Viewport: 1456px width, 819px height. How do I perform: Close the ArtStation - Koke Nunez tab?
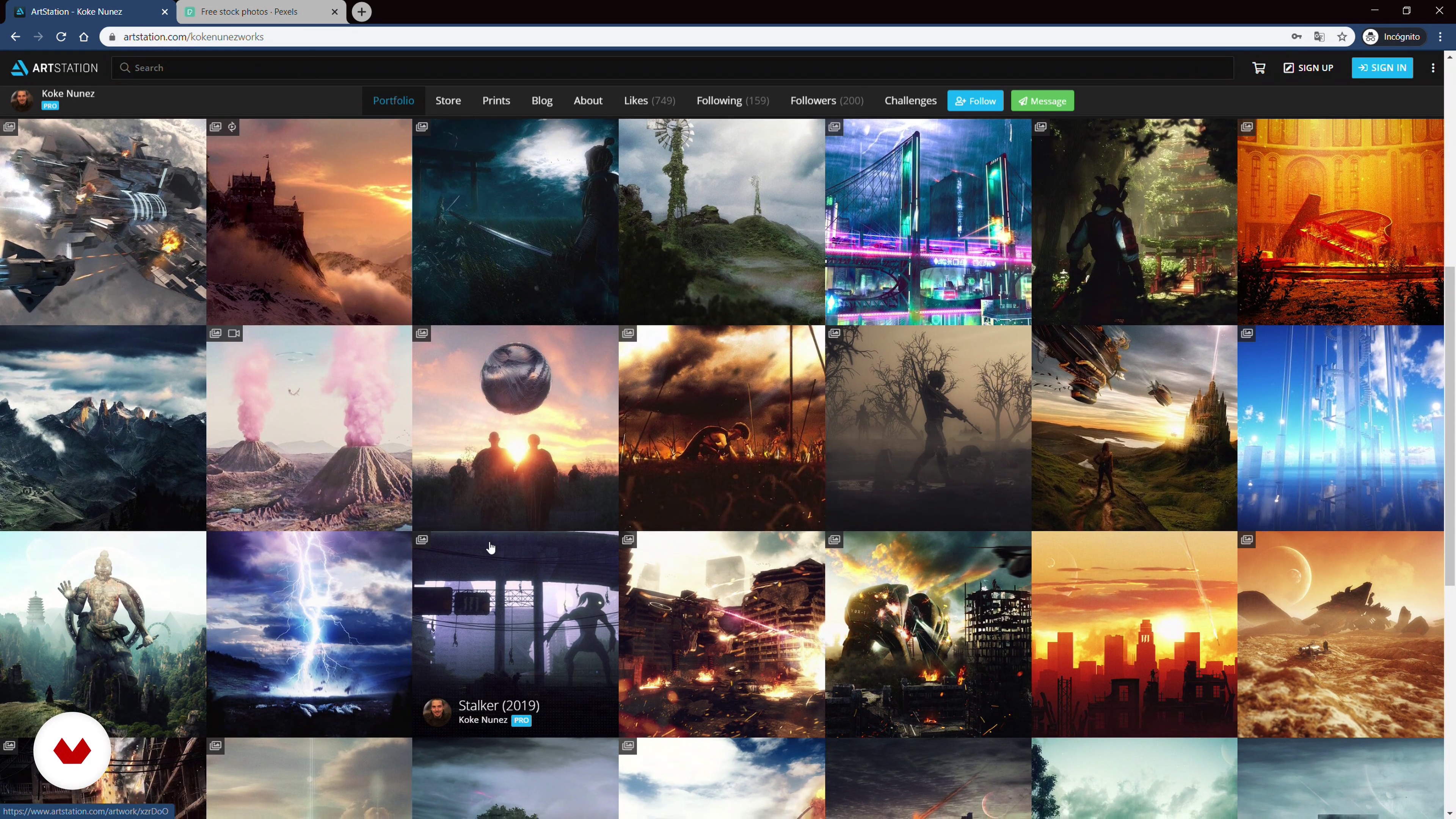click(x=165, y=11)
